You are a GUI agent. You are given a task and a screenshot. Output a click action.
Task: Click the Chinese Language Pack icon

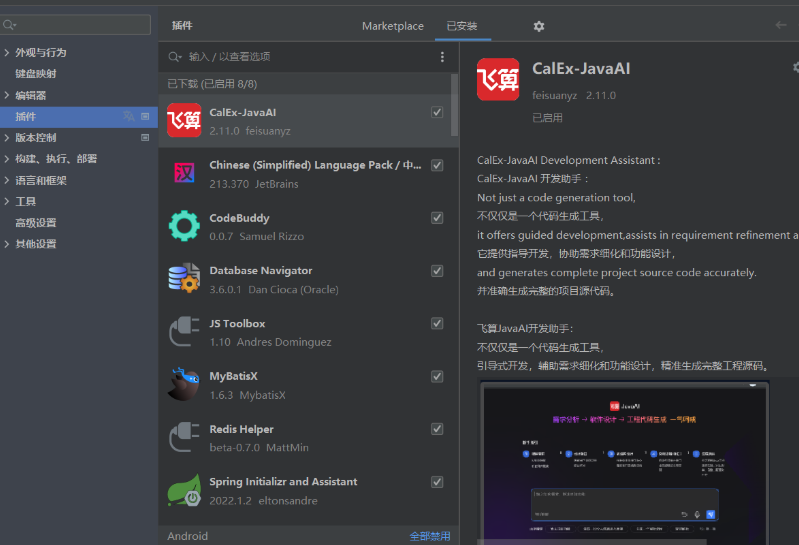coord(184,173)
